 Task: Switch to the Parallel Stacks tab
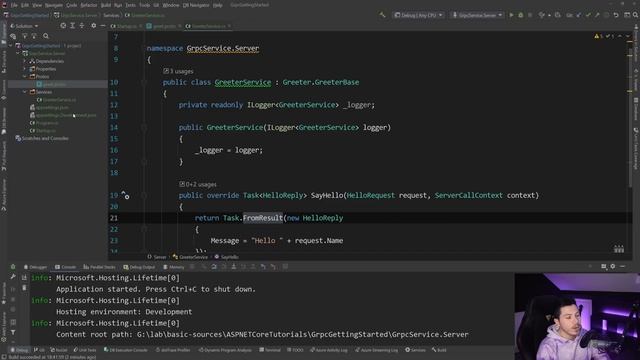100,267
